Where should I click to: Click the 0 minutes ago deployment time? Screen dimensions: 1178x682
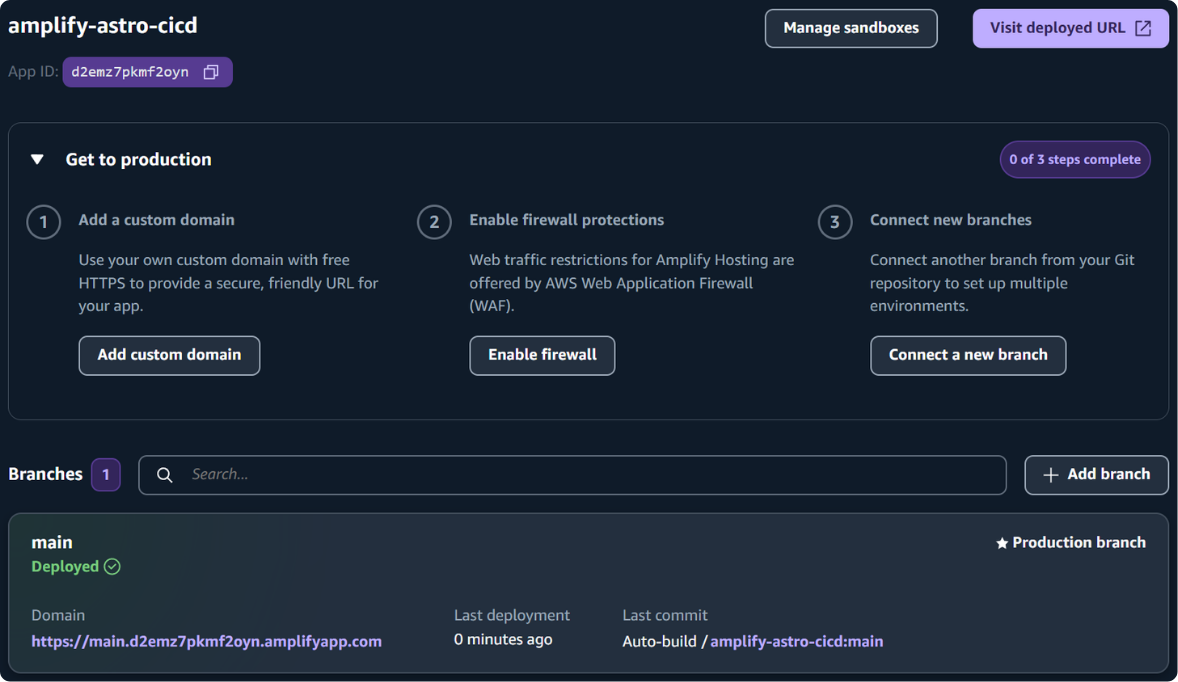pyautogui.click(x=503, y=639)
